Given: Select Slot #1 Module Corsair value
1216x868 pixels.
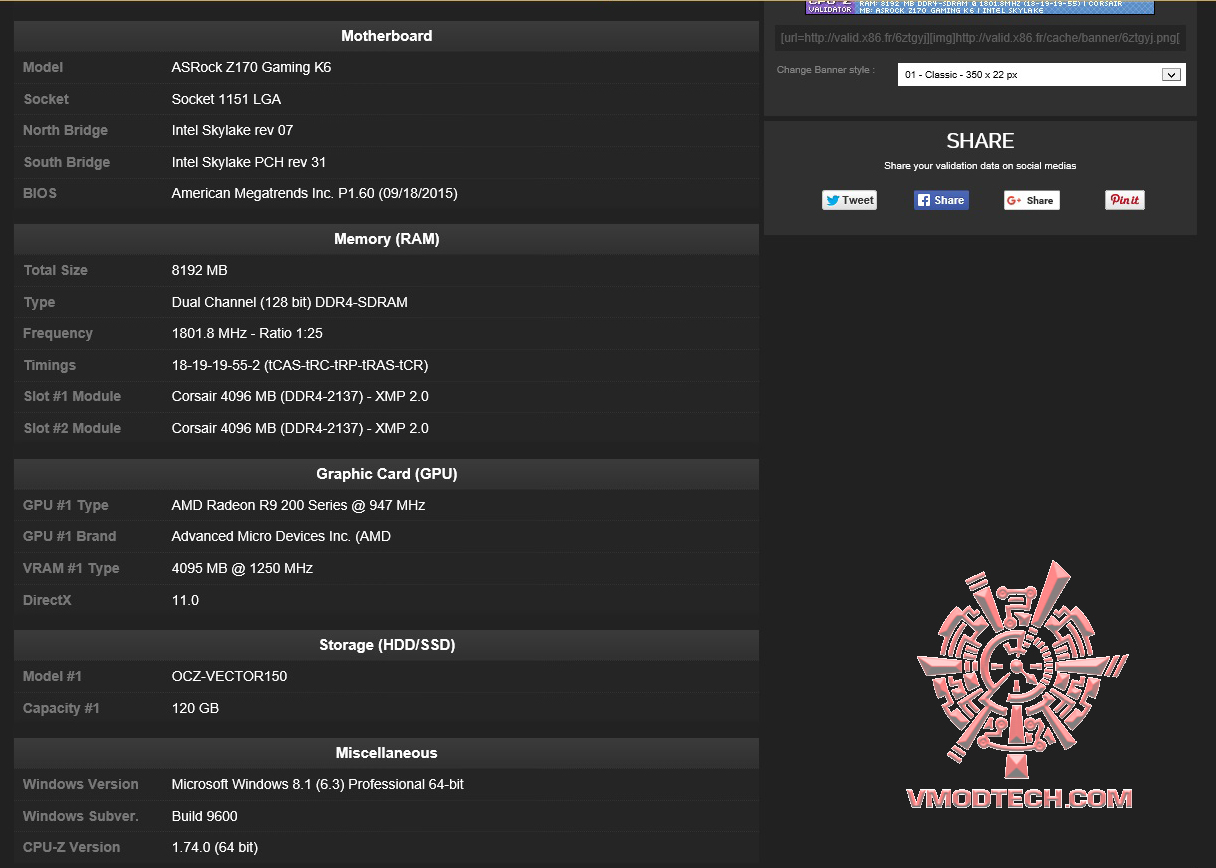Looking at the screenshot, I should coord(300,396).
